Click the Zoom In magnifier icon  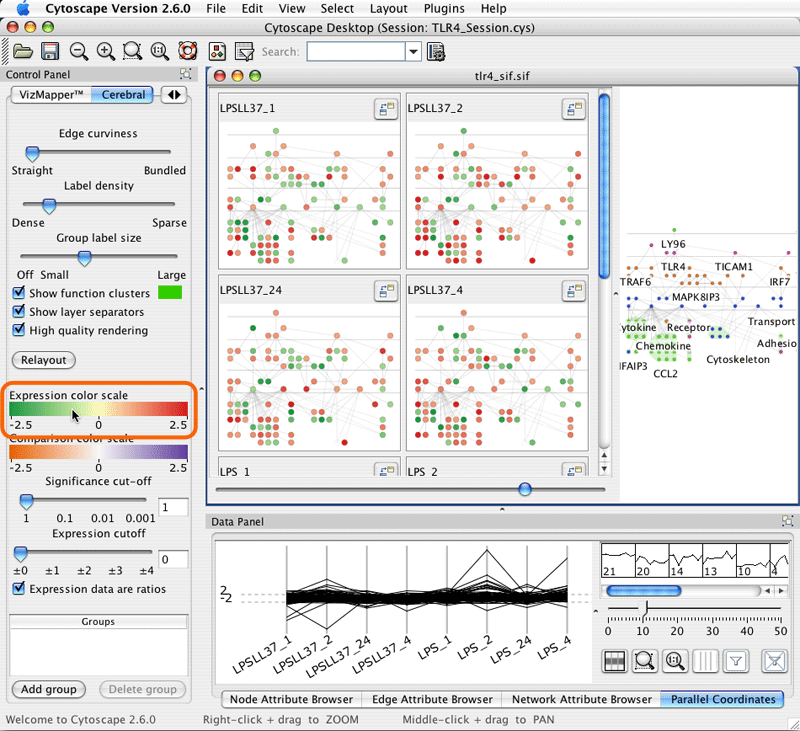[x=106, y=52]
